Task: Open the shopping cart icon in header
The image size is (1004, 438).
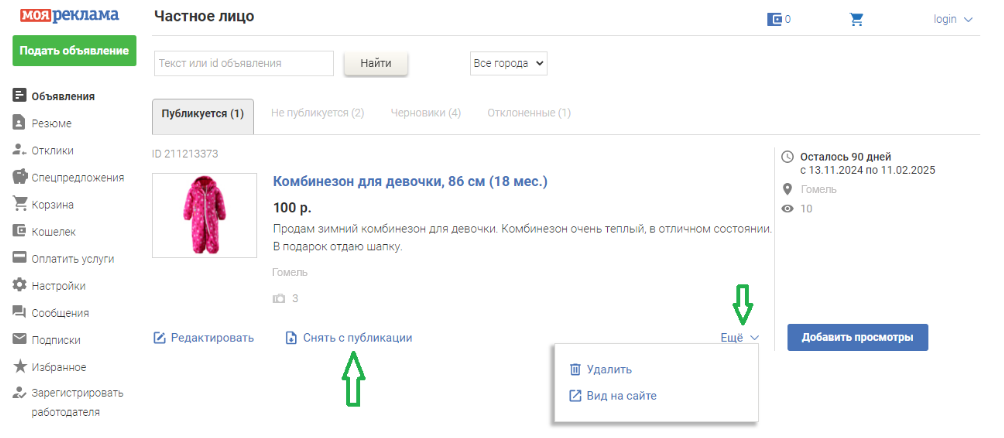Action: coord(856,19)
